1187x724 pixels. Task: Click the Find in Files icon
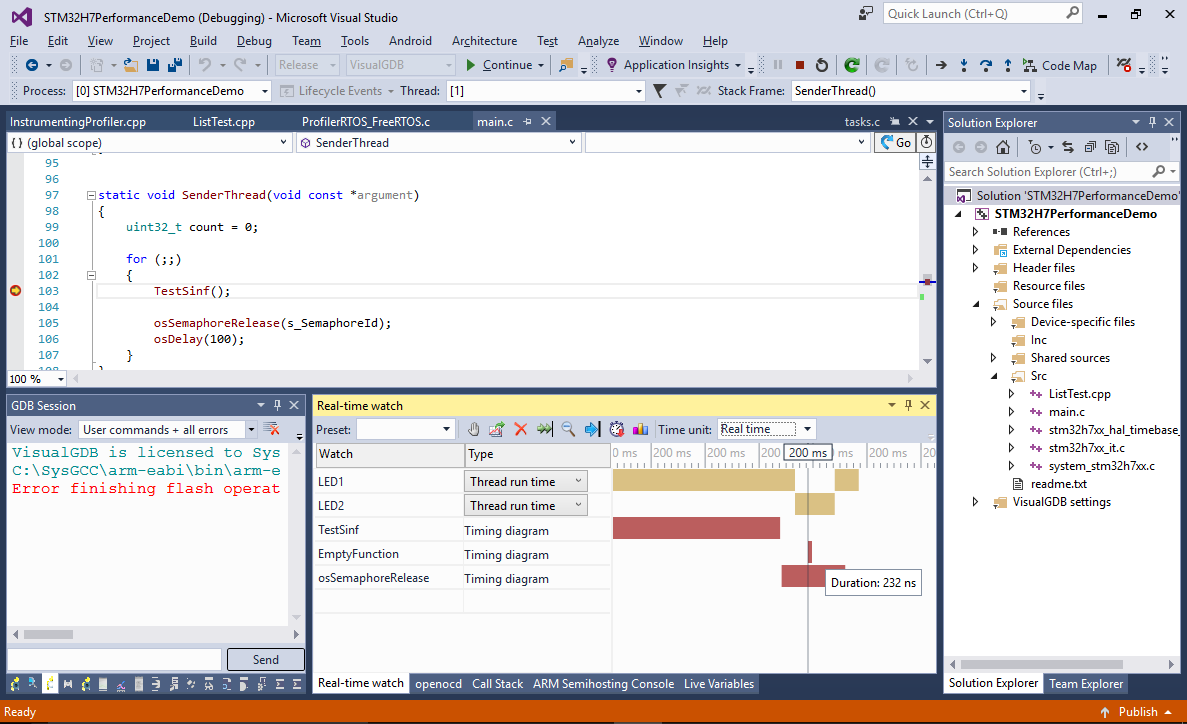(x=565, y=65)
